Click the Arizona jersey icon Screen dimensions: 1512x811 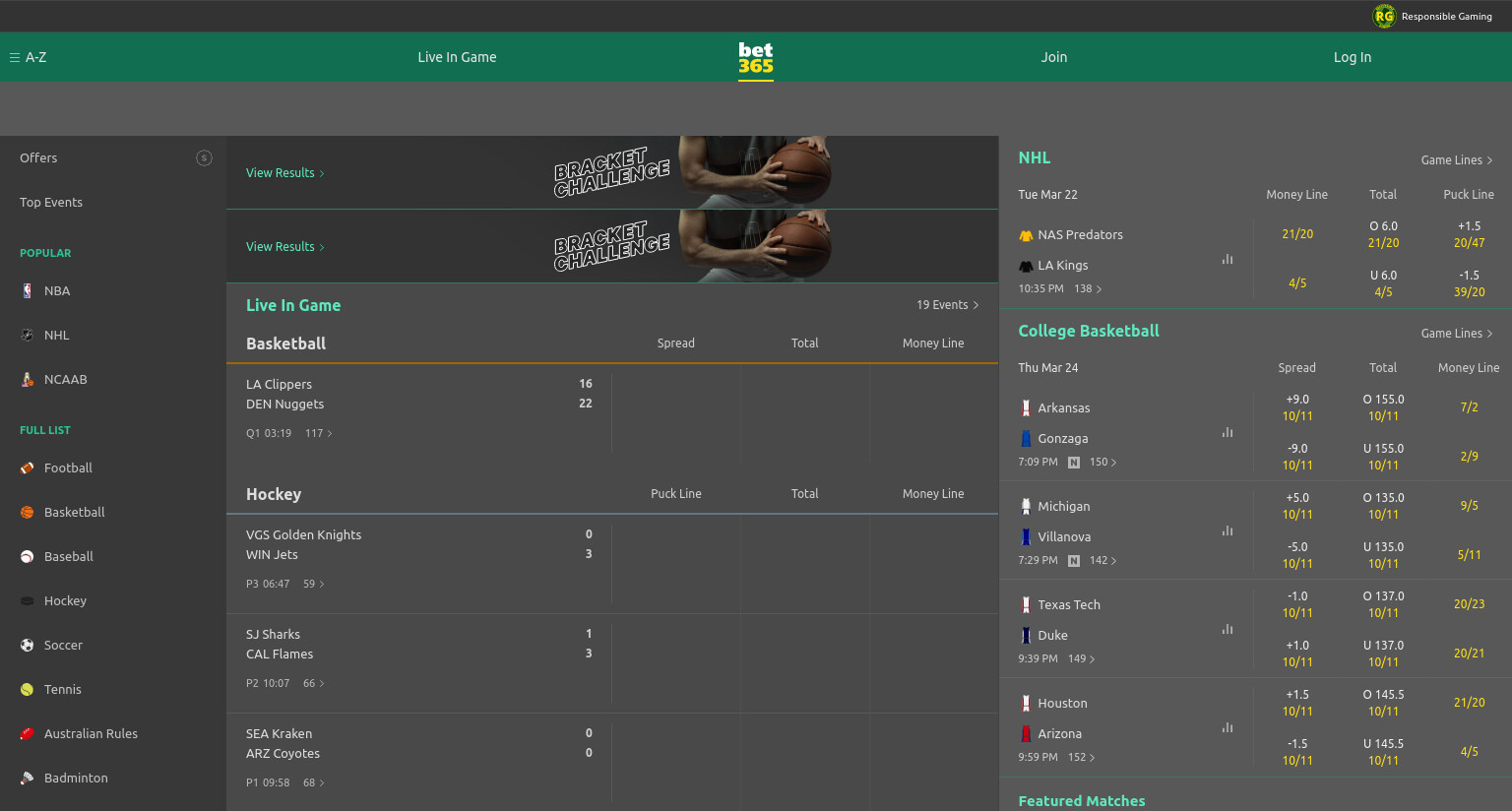tap(1026, 733)
